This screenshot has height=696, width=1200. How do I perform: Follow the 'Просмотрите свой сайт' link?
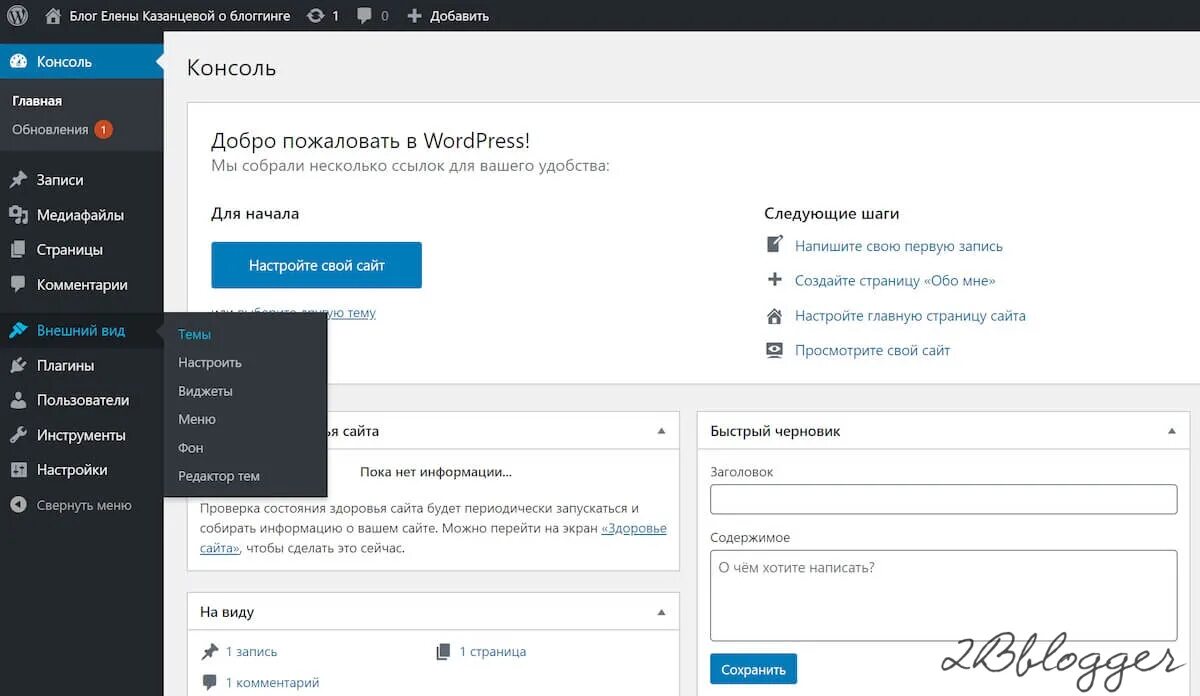(x=872, y=351)
